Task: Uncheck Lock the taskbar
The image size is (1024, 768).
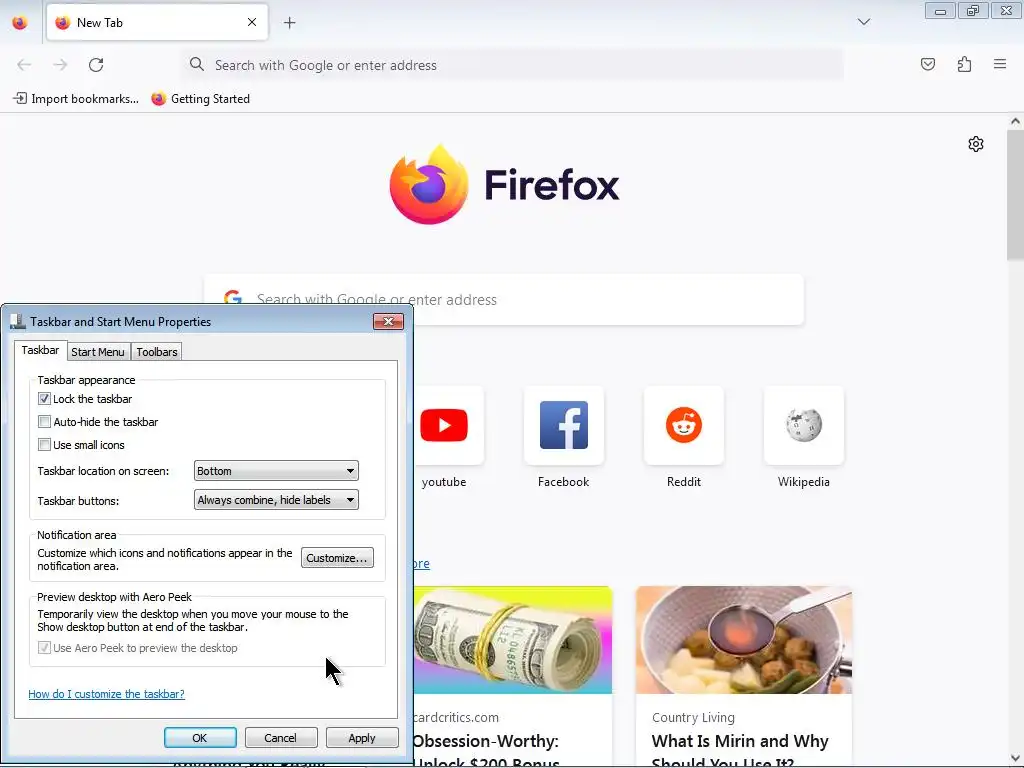Action: 44,399
